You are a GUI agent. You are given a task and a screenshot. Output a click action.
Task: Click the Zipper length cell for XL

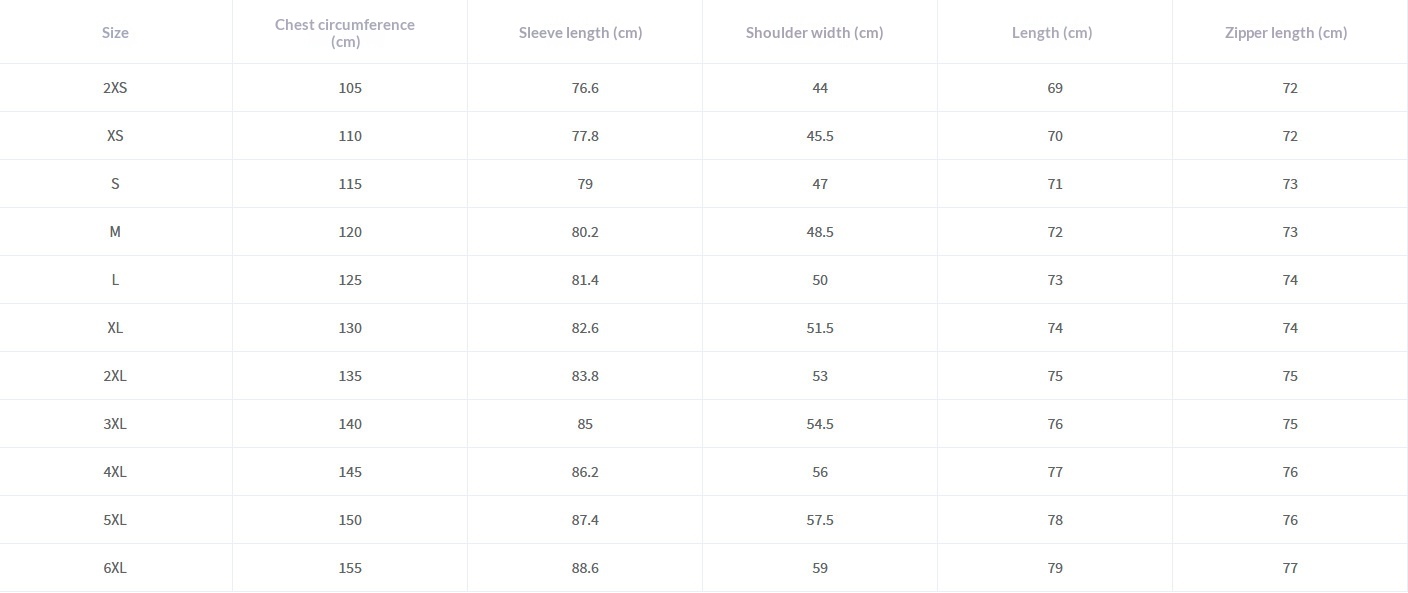click(x=1290, y=328)
